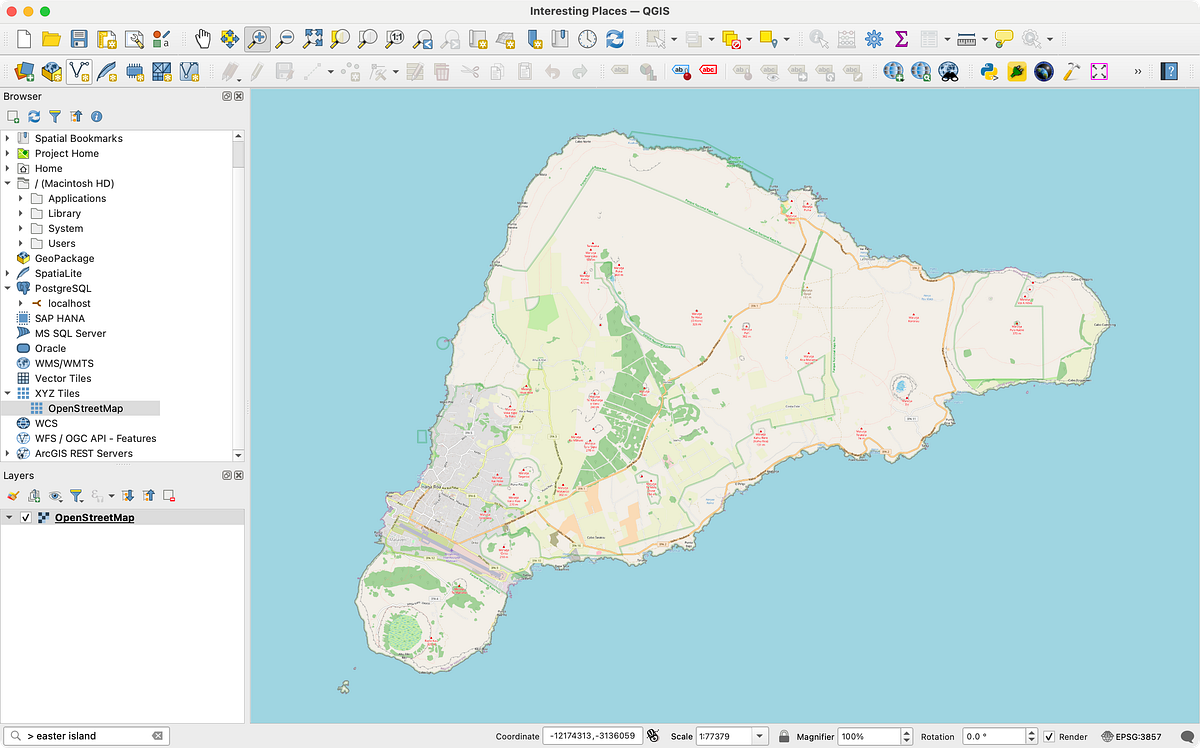Select OpenStreetMap under XYZ Tiles

pos(84,408)
